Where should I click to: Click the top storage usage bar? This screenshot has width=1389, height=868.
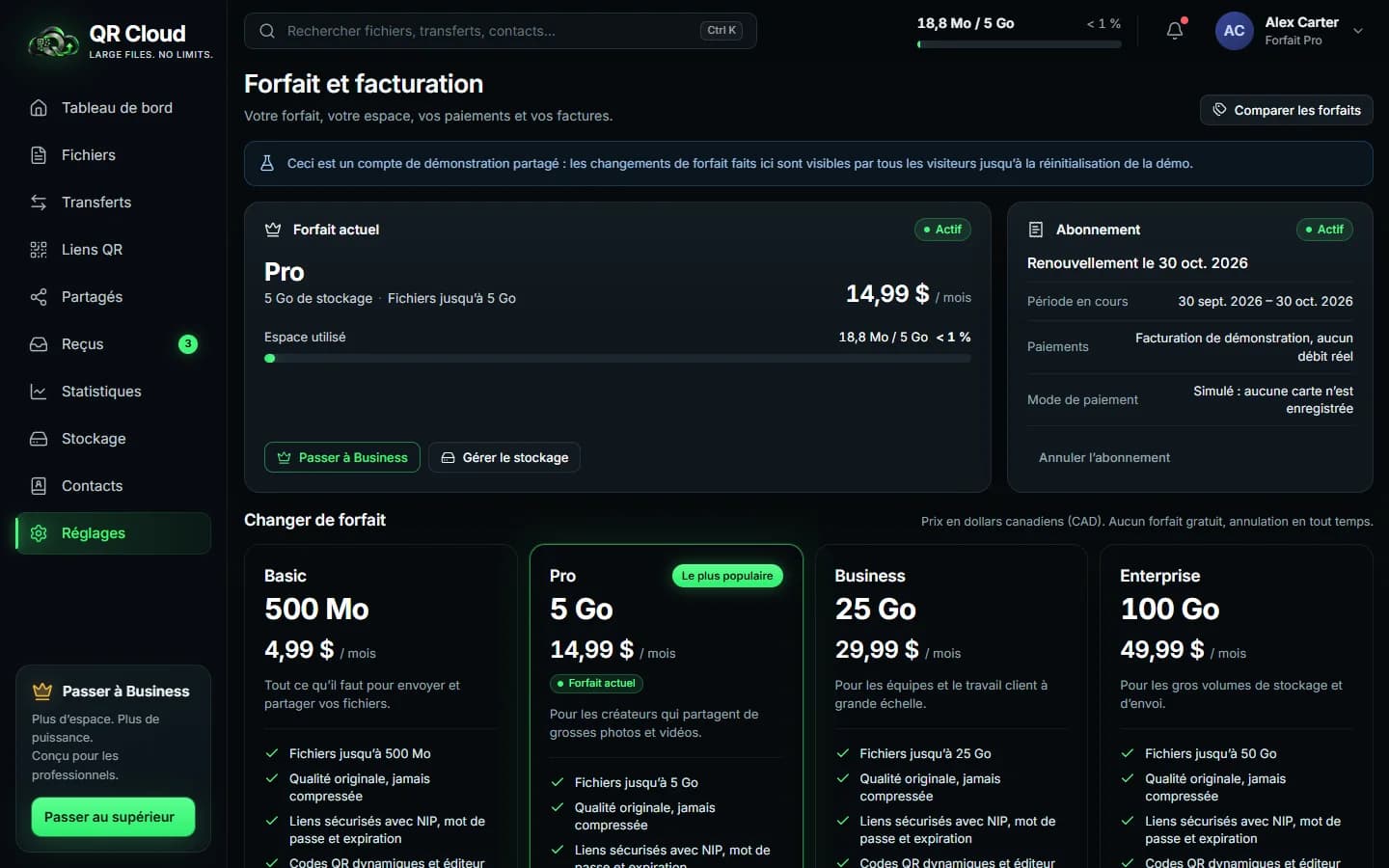(1019, 44)
